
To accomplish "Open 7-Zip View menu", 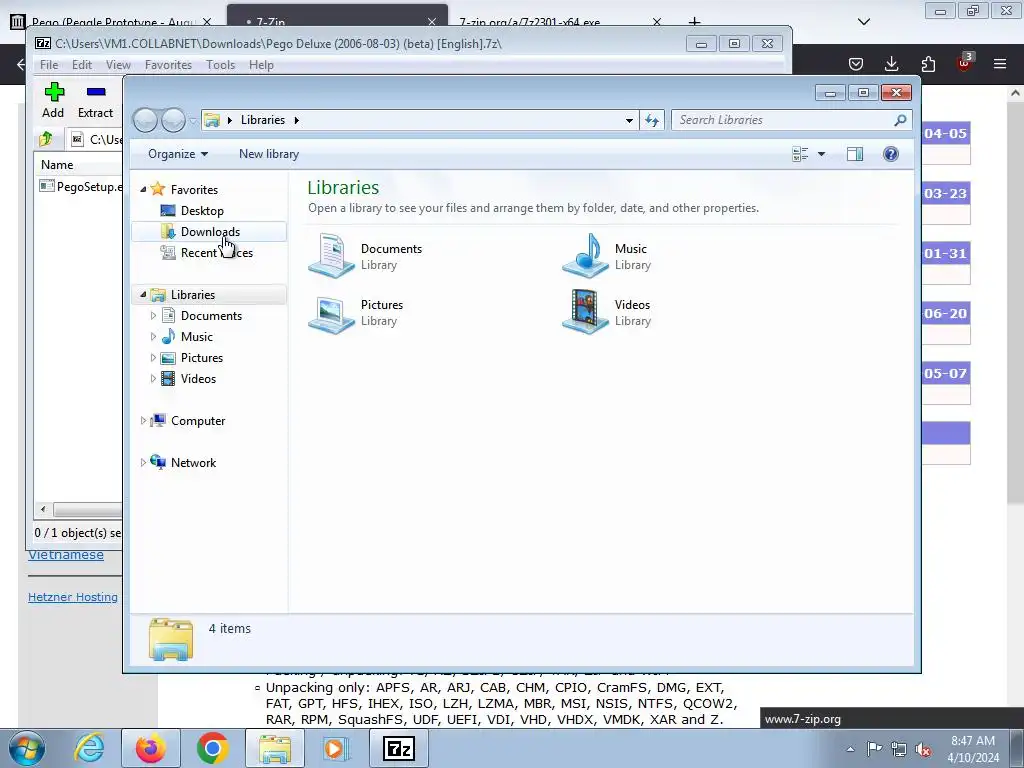I will [x=118, y=65].
